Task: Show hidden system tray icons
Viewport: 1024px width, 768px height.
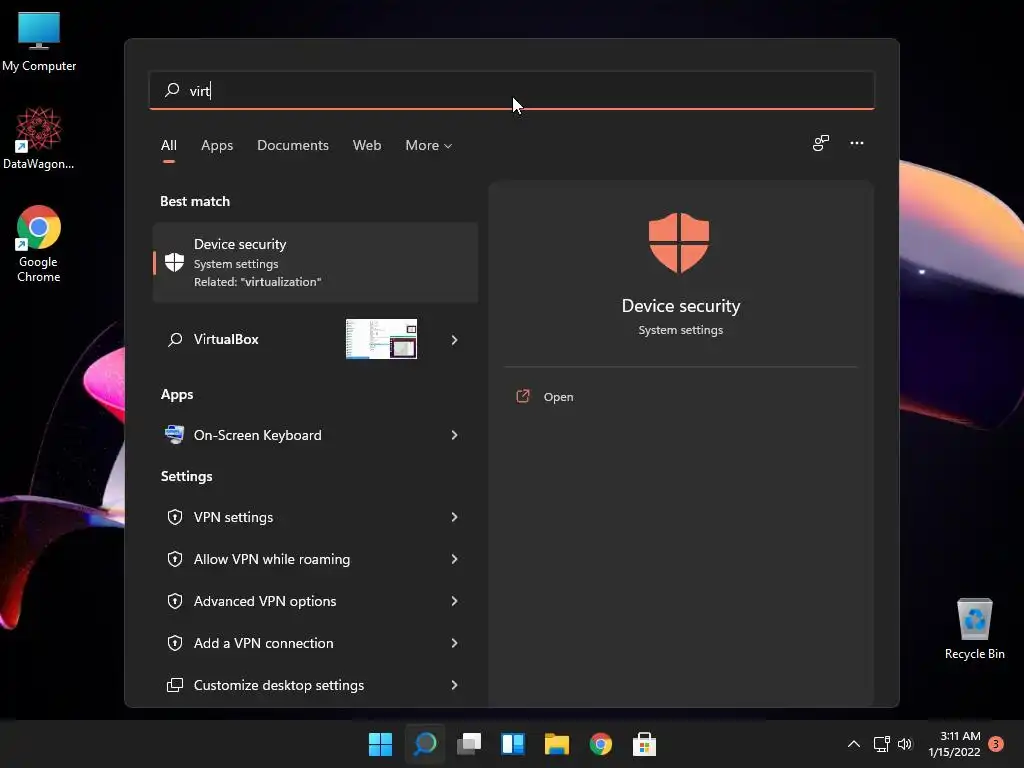Action: [854, 744]
